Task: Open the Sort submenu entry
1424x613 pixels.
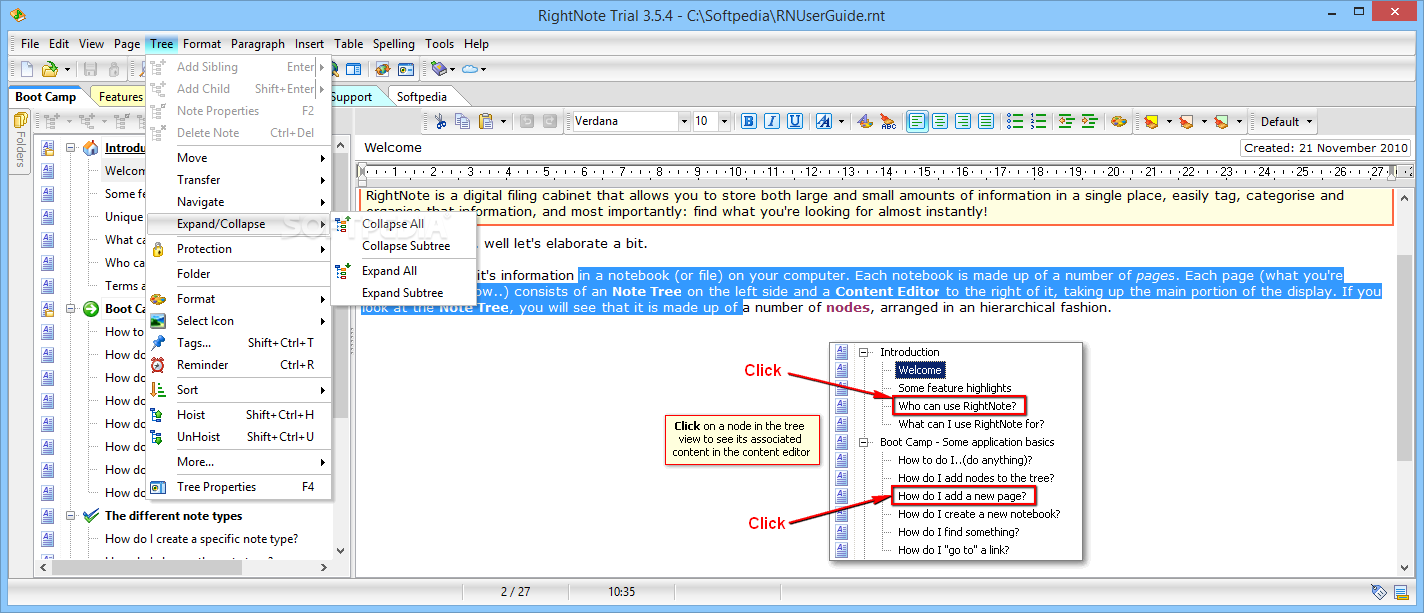Action: [238, 389]
